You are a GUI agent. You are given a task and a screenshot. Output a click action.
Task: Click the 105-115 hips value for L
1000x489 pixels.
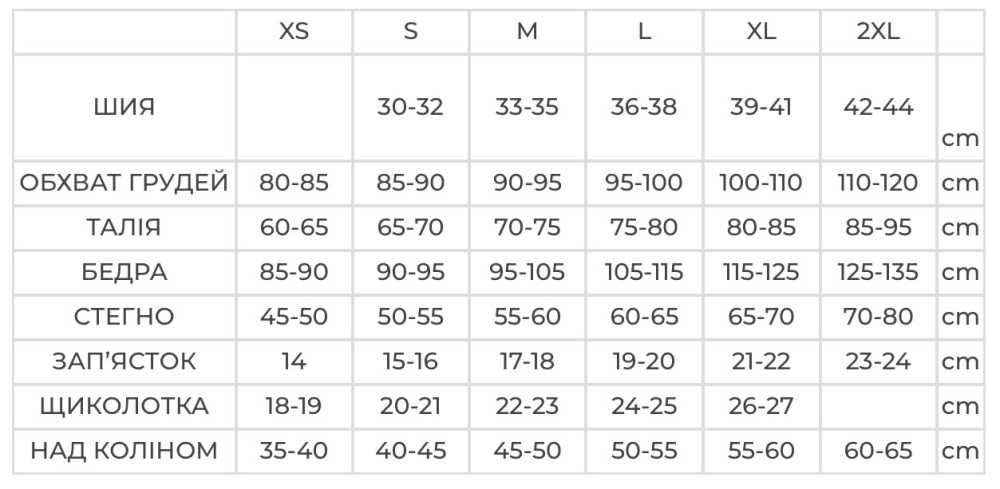644,272
